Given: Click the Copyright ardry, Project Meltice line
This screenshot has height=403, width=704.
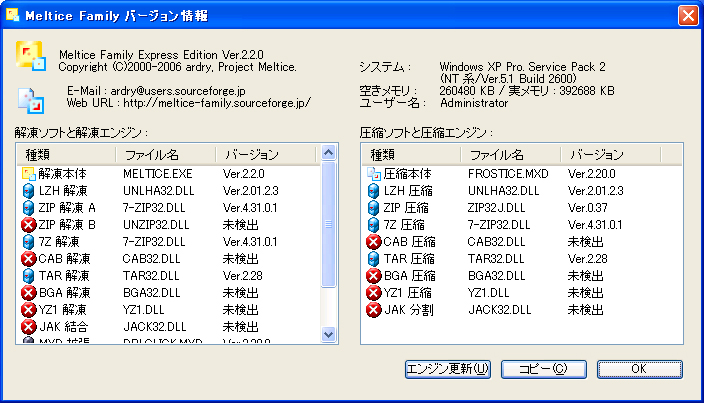Looking at the screenshot, I should pyautogui.click(x=177, y=67).
